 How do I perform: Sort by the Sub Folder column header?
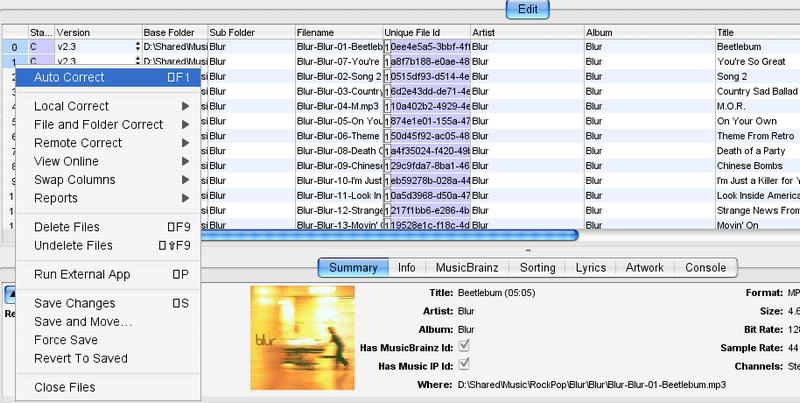pyautogui.click(x=252, y=33)
